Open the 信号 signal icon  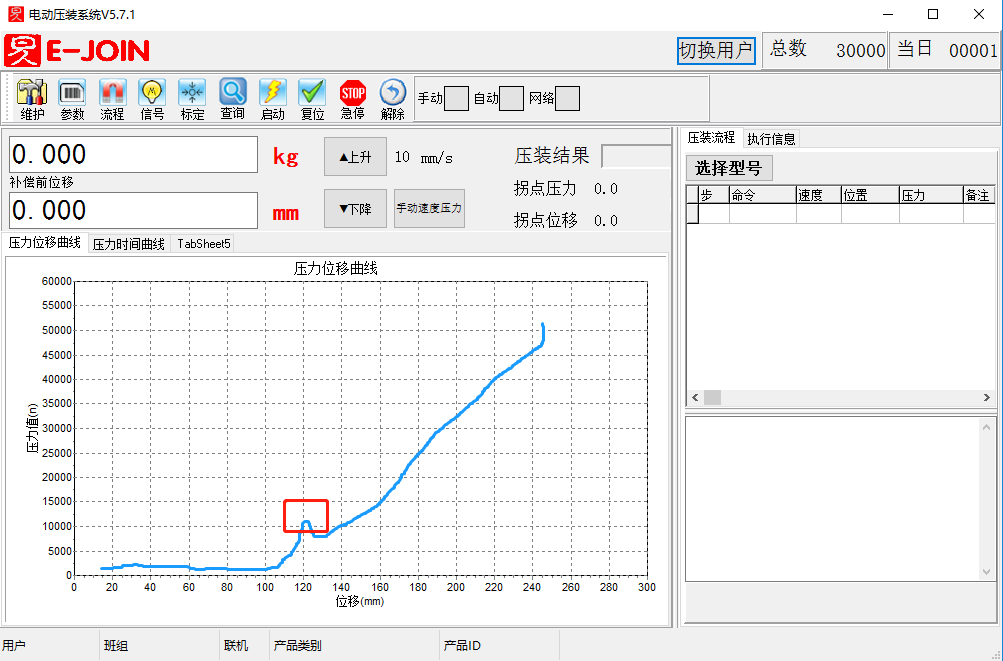152,98
